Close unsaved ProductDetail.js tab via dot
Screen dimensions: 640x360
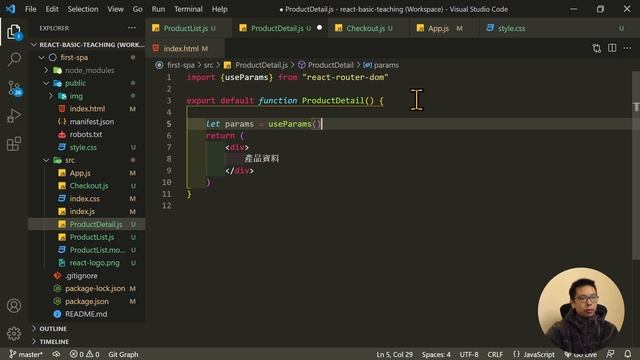click(319, 28)
